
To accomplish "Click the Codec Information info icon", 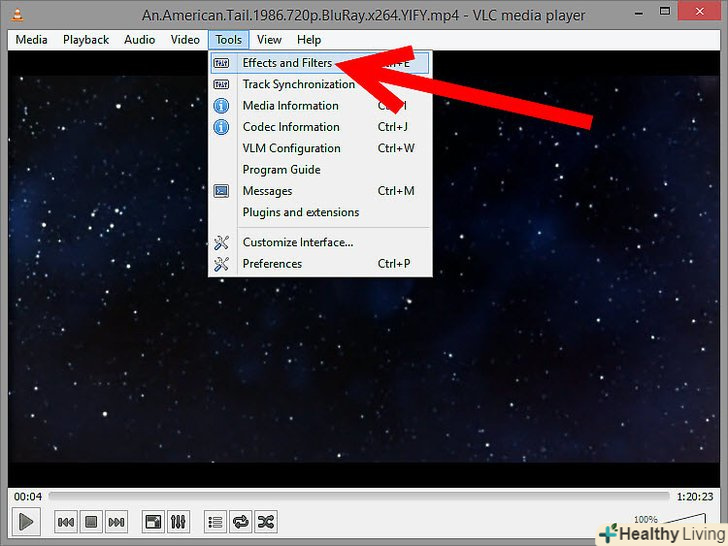I will click(221, 127).
